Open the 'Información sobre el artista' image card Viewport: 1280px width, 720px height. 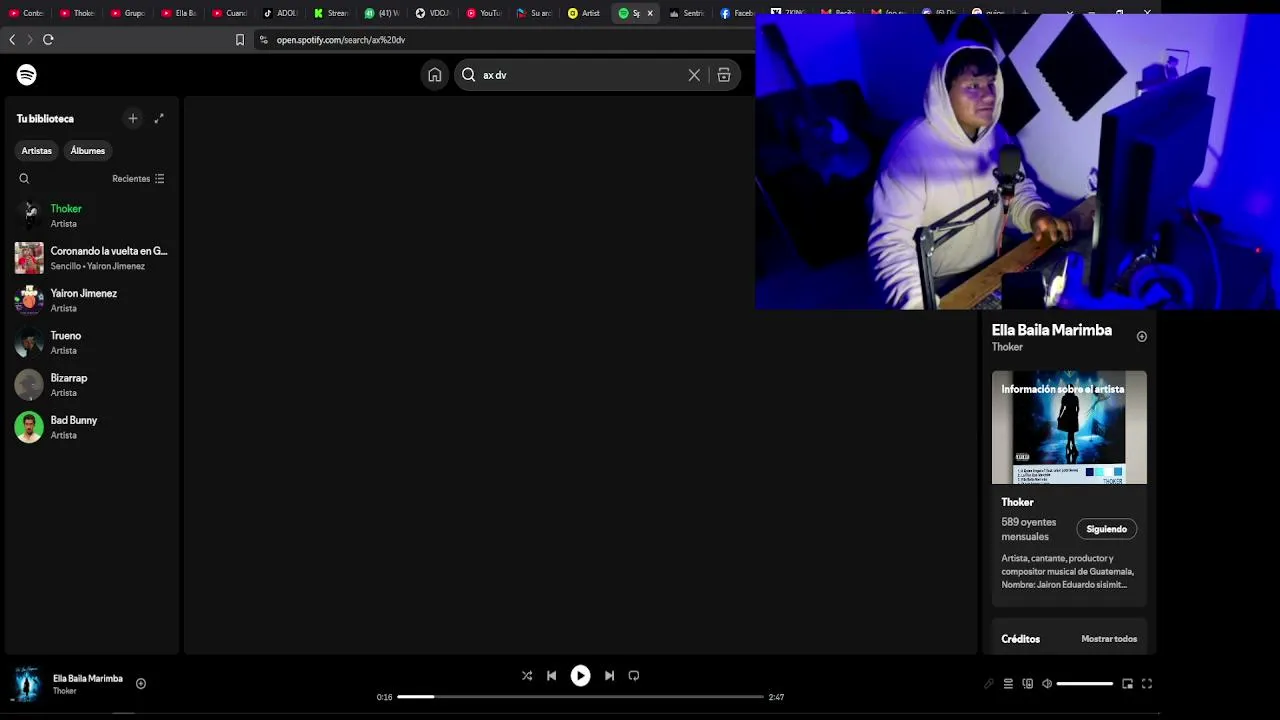point(1069,427)
